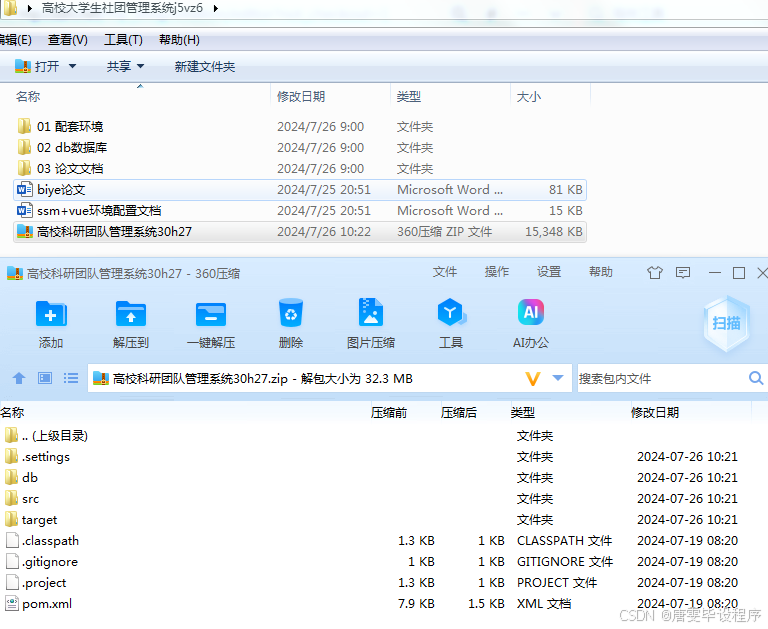The width and height of the screenshot is (768, 629).
Task: Click the .settings folder icon in archive
Action: 11,457
